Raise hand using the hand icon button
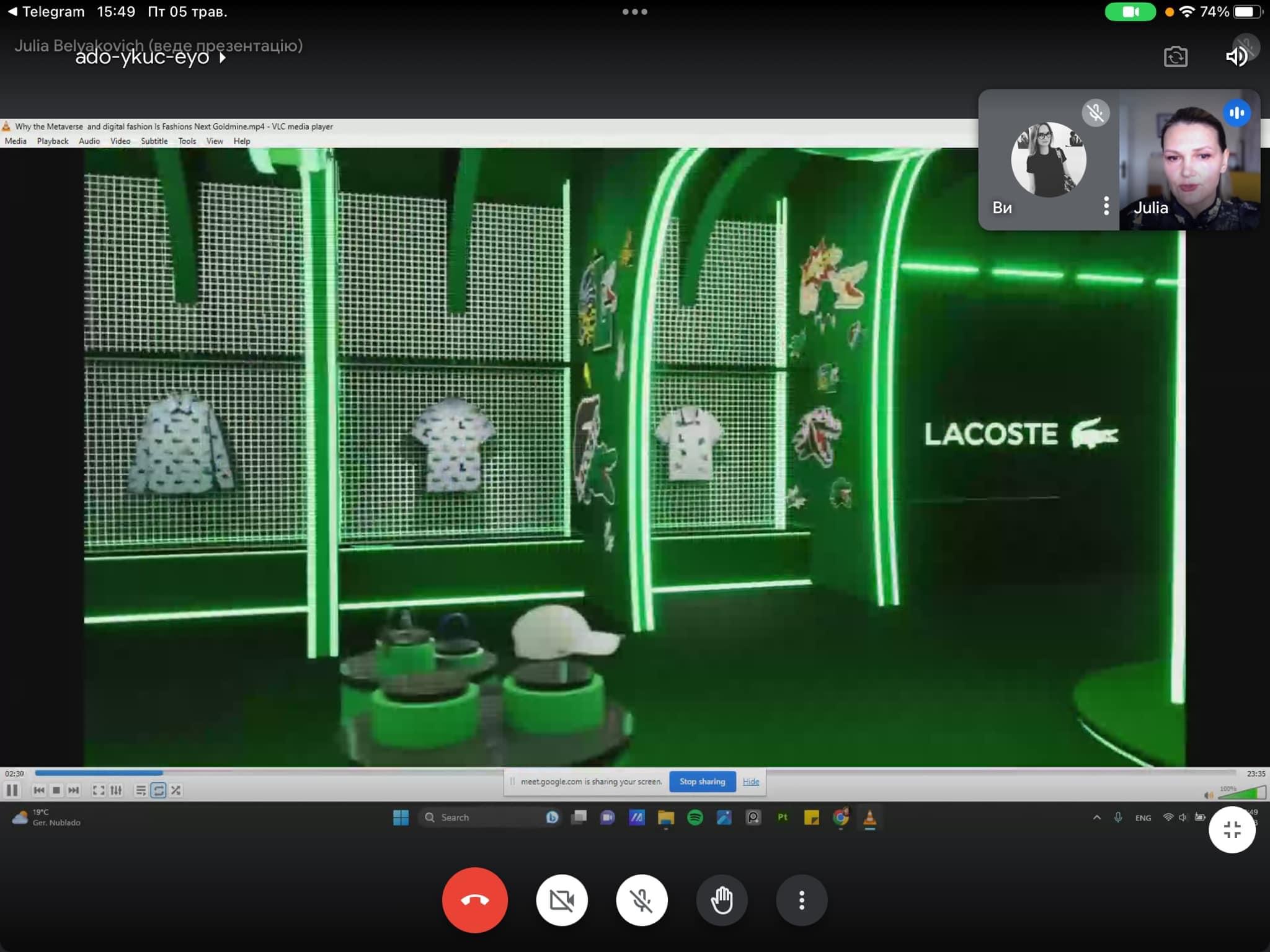The width and height of the screenshot is (1270, 952). click(722, 900)
